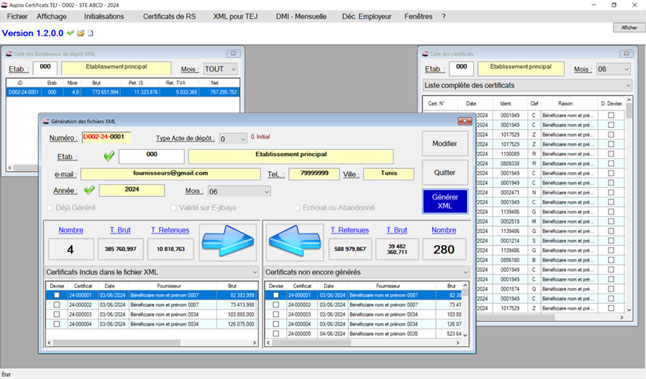
Task: Open the Initialisations menu
Action: tap(104, 16)
